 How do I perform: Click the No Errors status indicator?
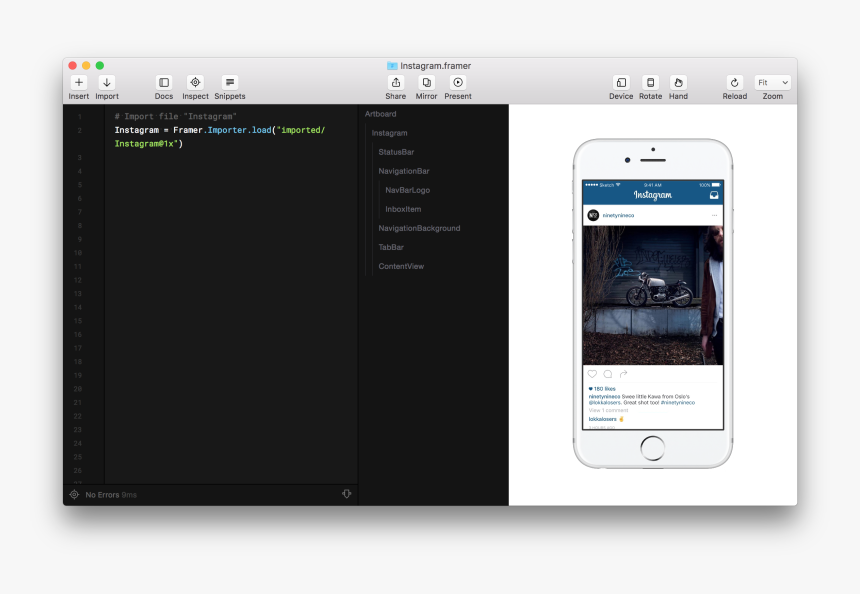click(x=103, y=495)
